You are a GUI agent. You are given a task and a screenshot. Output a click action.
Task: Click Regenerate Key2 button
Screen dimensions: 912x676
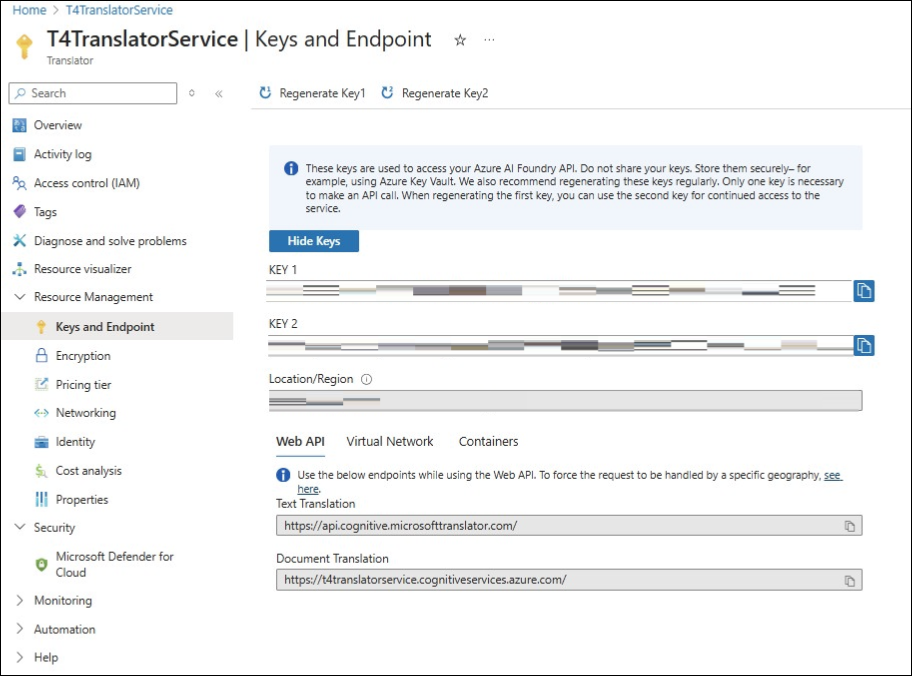[434, 93]
